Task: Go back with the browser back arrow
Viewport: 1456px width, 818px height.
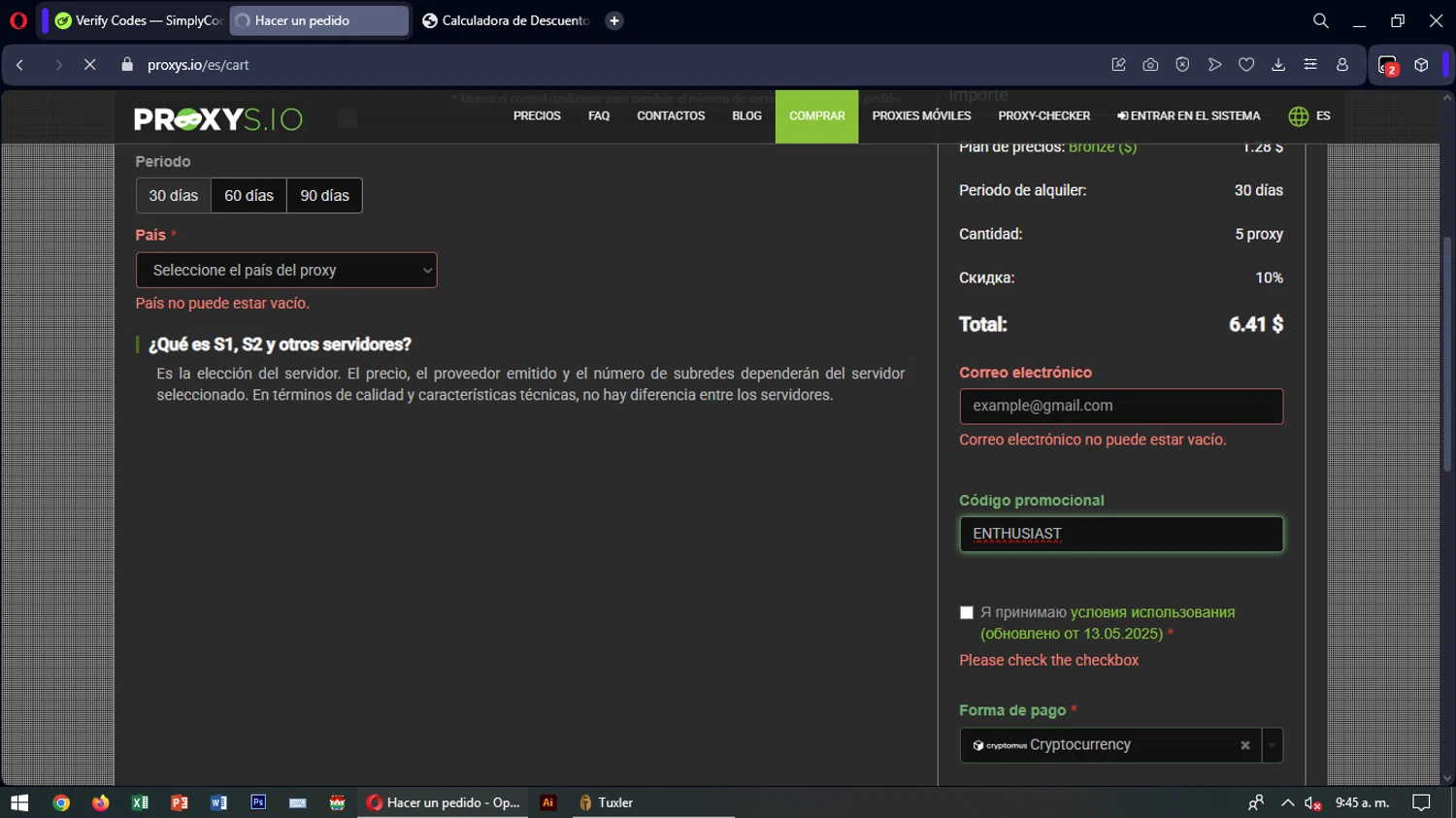Action: tap(20, 65)
